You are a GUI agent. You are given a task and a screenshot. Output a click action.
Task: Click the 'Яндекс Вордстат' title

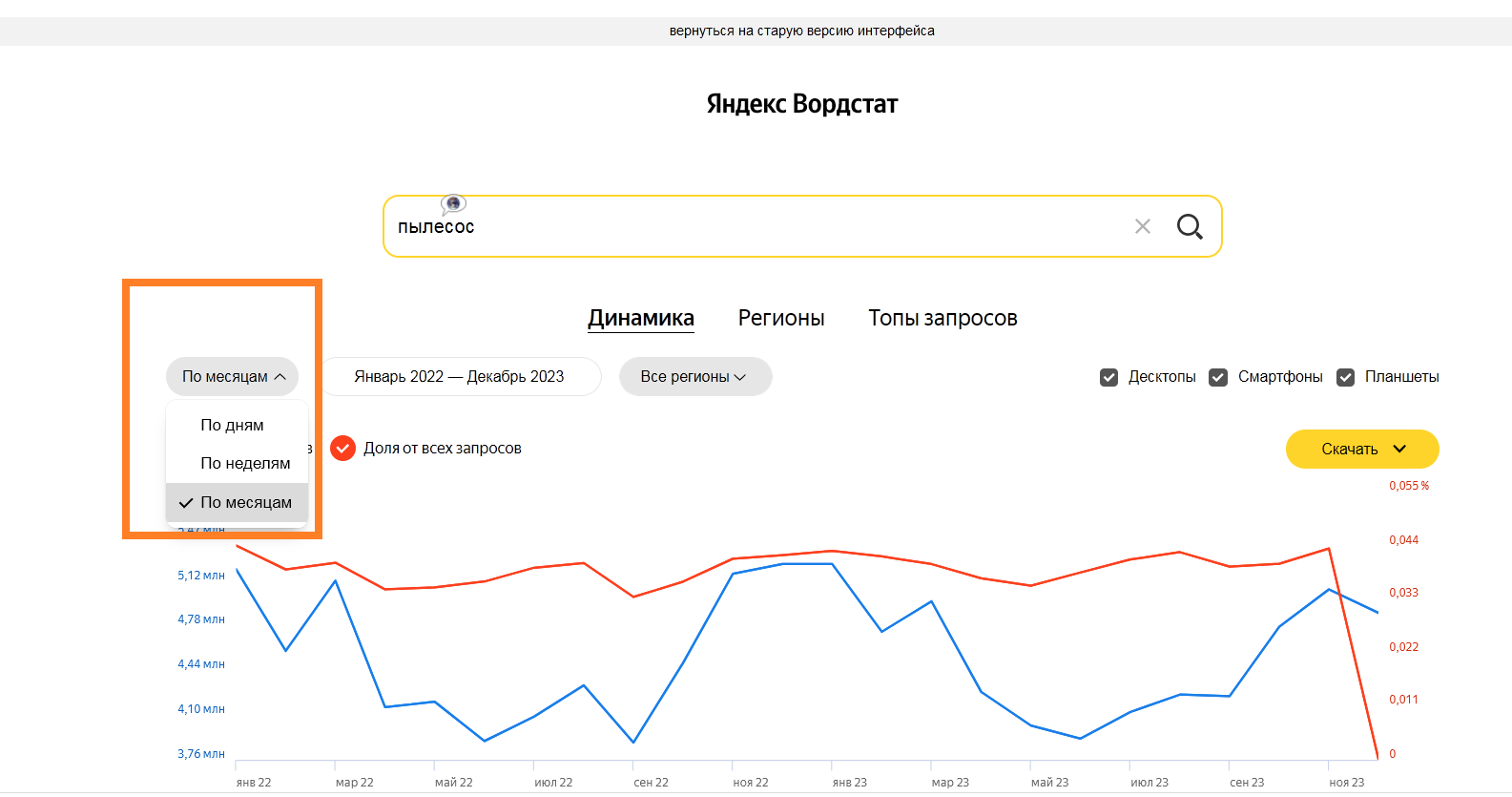click(x=802, y=103)
